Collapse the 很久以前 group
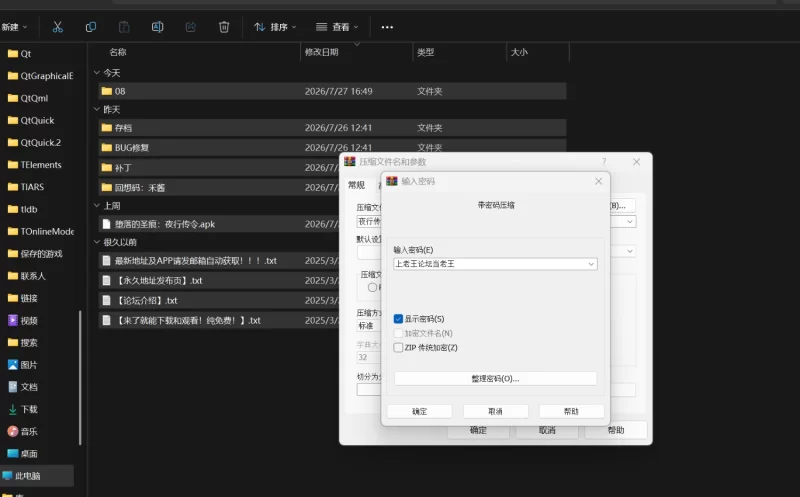The width and height of the screenshot is (800, 497). coord(97,242)
